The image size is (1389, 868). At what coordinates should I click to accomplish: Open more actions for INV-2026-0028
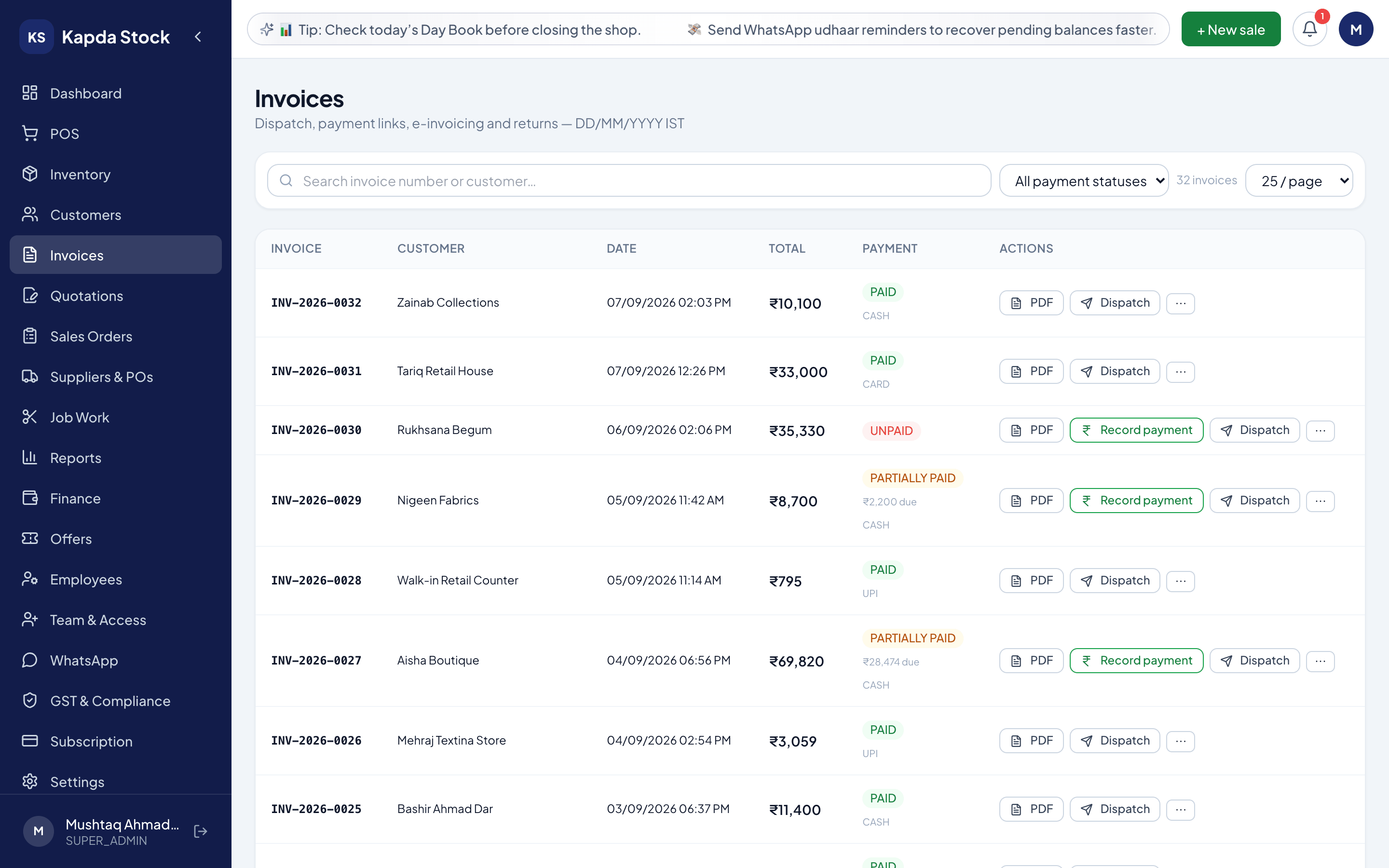coord(1181,581)
